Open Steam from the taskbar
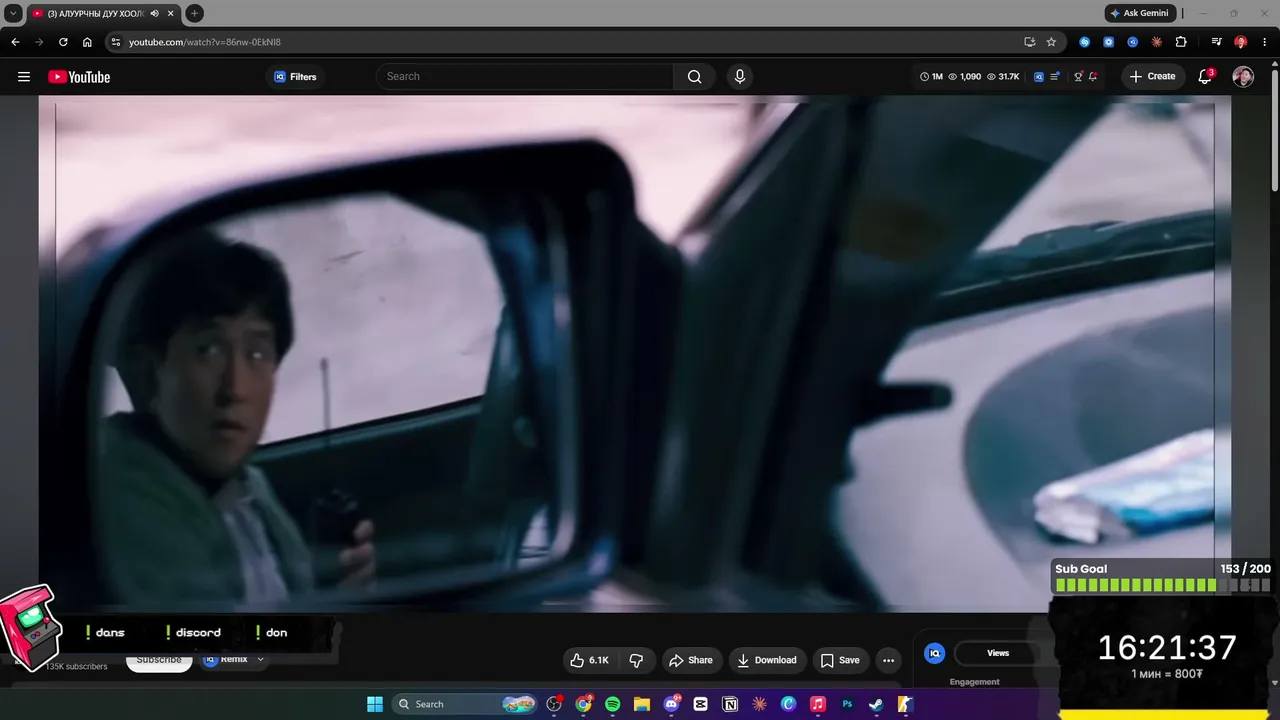 876,704
